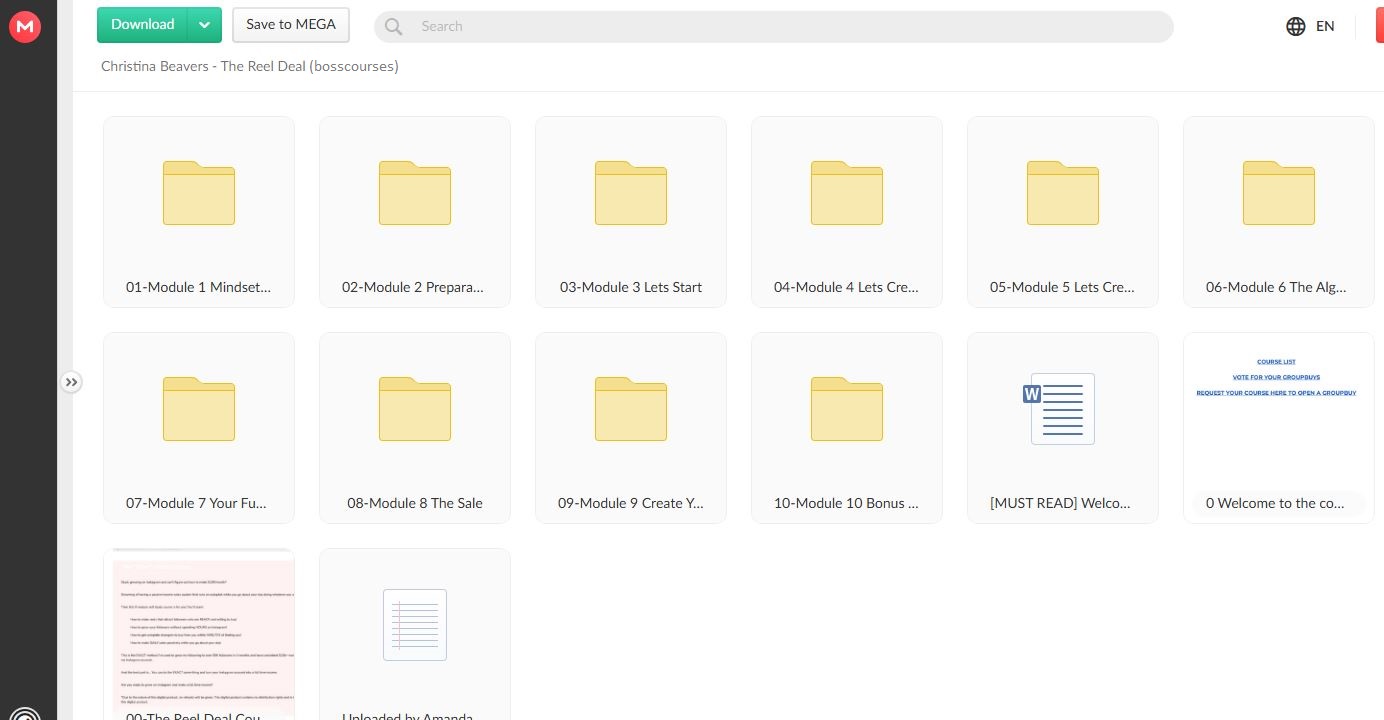Open the 06-Module 6 The Algorithm folder
Image resolution: width=1384 pixels, height=720 pixels.
[1279, 211]
